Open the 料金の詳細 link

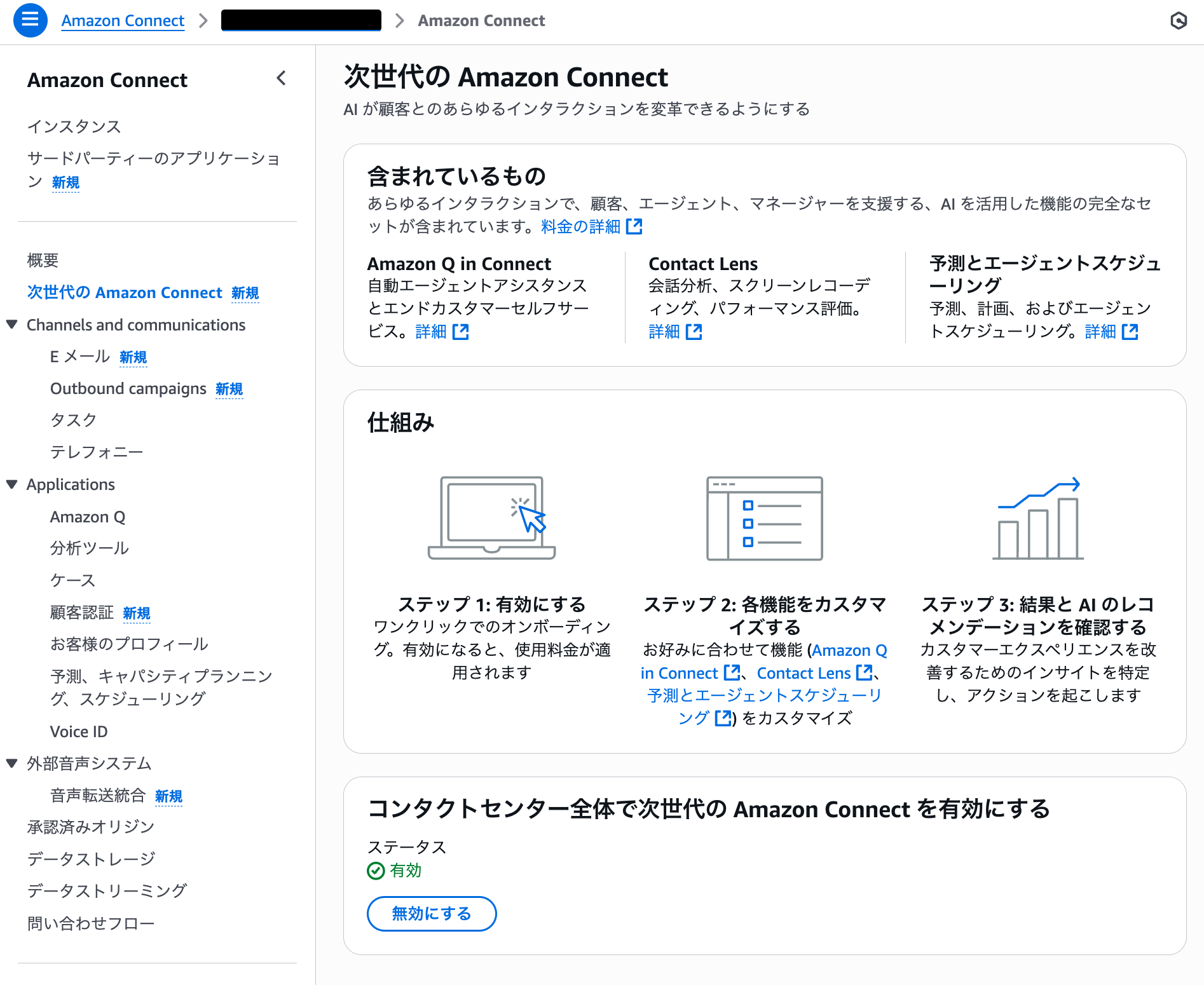tap(581, 226)
